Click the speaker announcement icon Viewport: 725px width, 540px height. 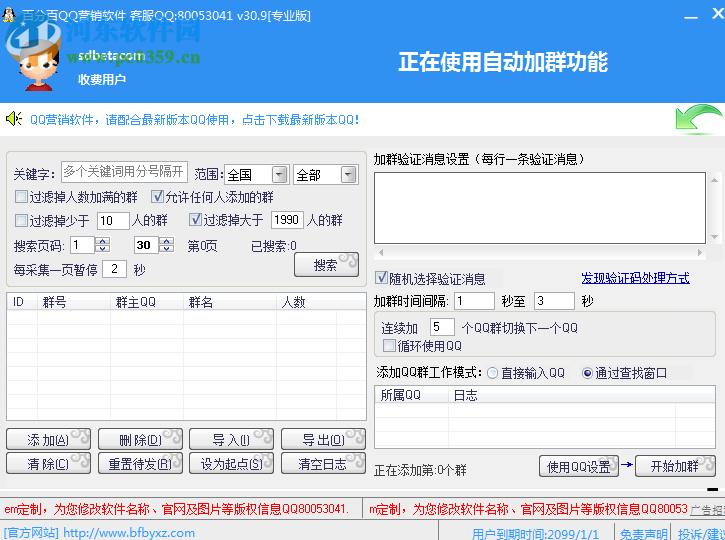click(x=14, y=119)
